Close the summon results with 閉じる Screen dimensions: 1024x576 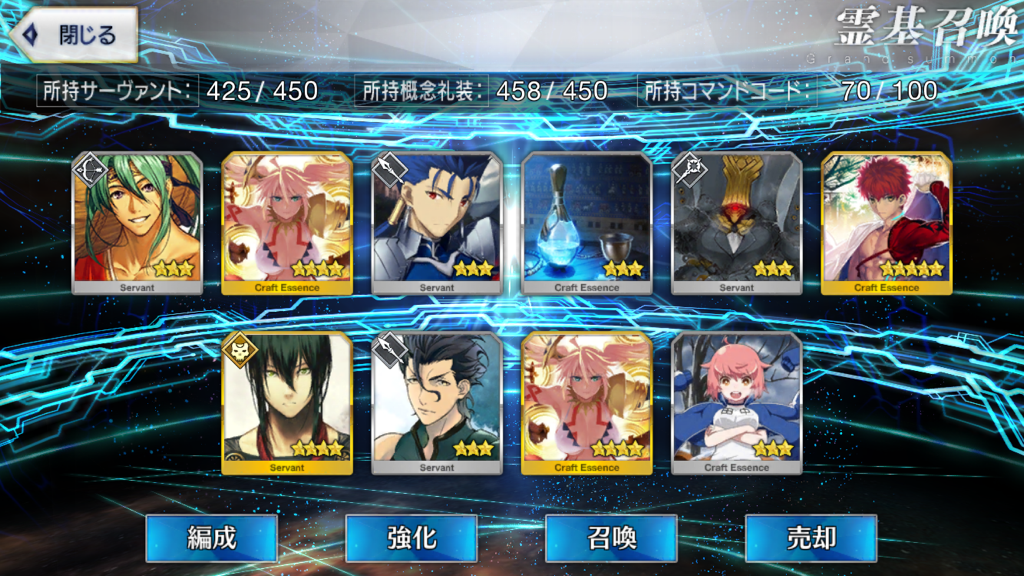click(x=73, y=35)
